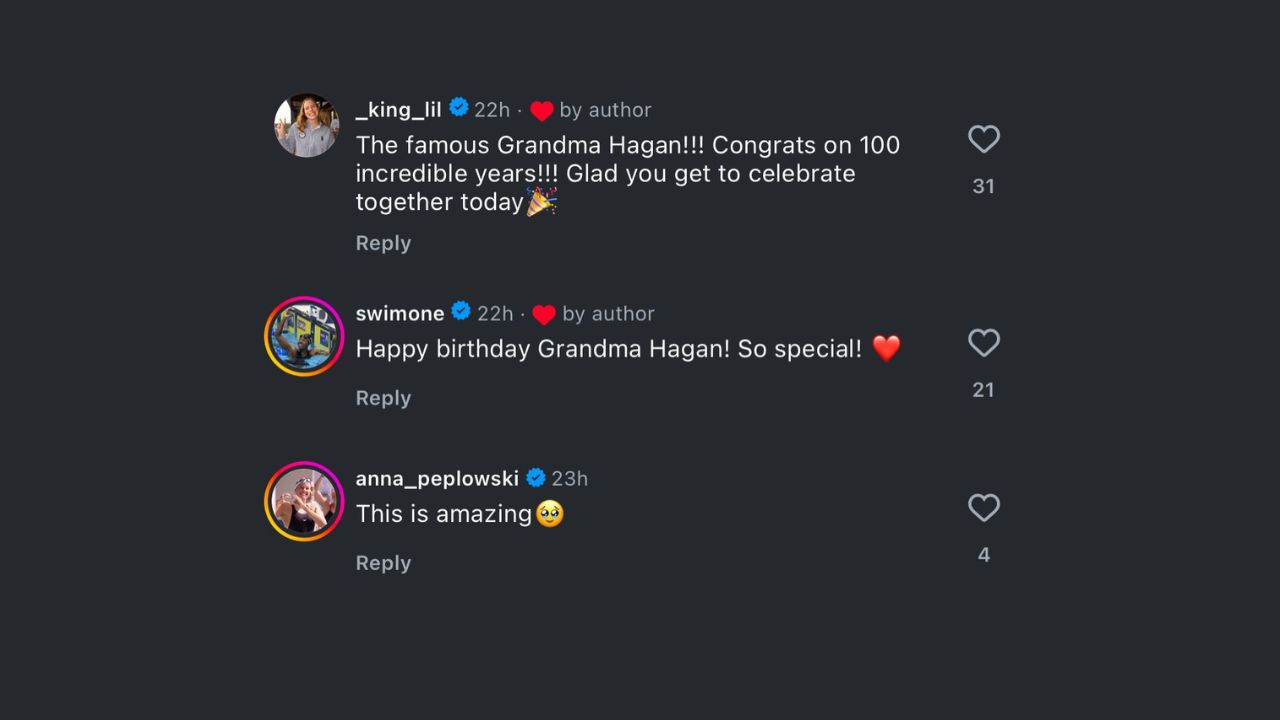Screen dimensions: 1280x720
Task: Reply to _king_lil's Grandma Hagan comment
Action: pyautogui.click(x=383, y=243)
